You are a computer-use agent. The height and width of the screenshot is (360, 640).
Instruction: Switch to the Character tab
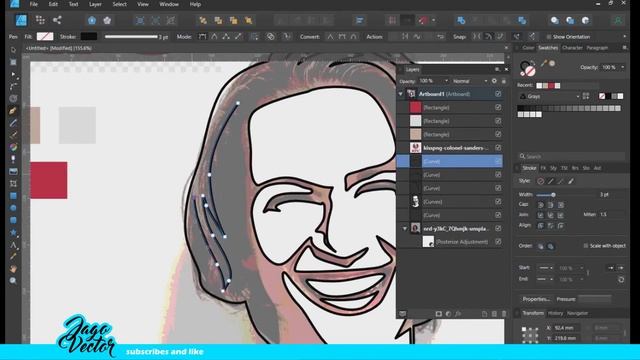pos(572,48)
